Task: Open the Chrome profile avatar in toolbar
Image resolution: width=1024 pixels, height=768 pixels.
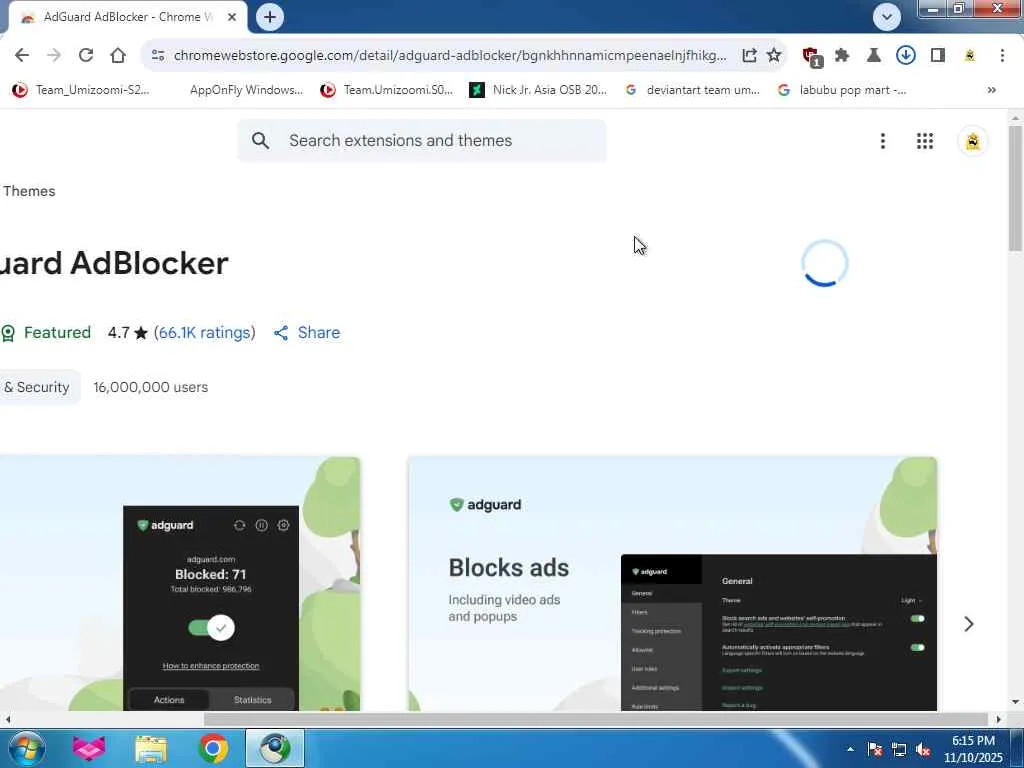Action: (x=970, y=56)
